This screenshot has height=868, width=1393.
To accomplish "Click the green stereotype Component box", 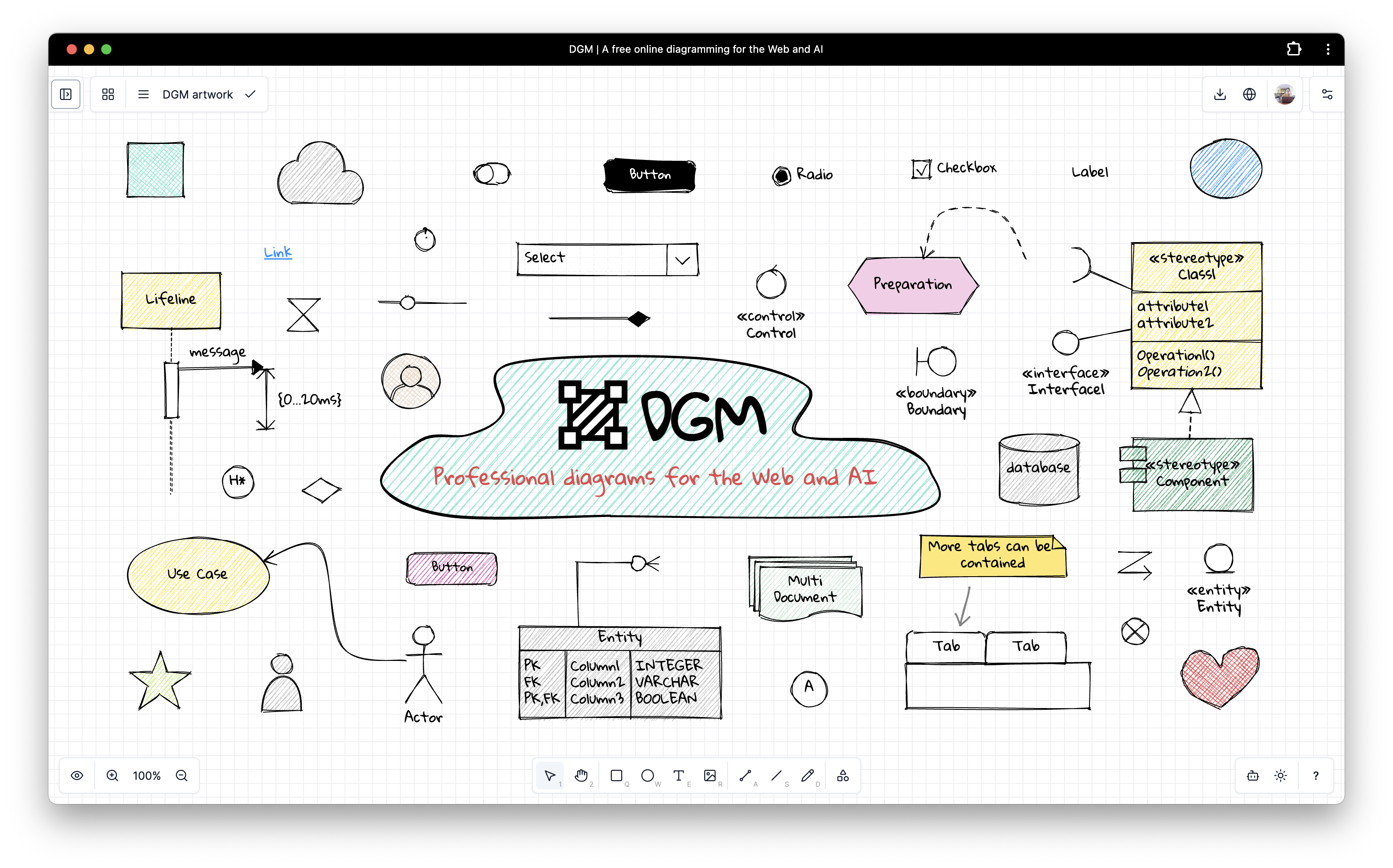I will click(1192, 475).
